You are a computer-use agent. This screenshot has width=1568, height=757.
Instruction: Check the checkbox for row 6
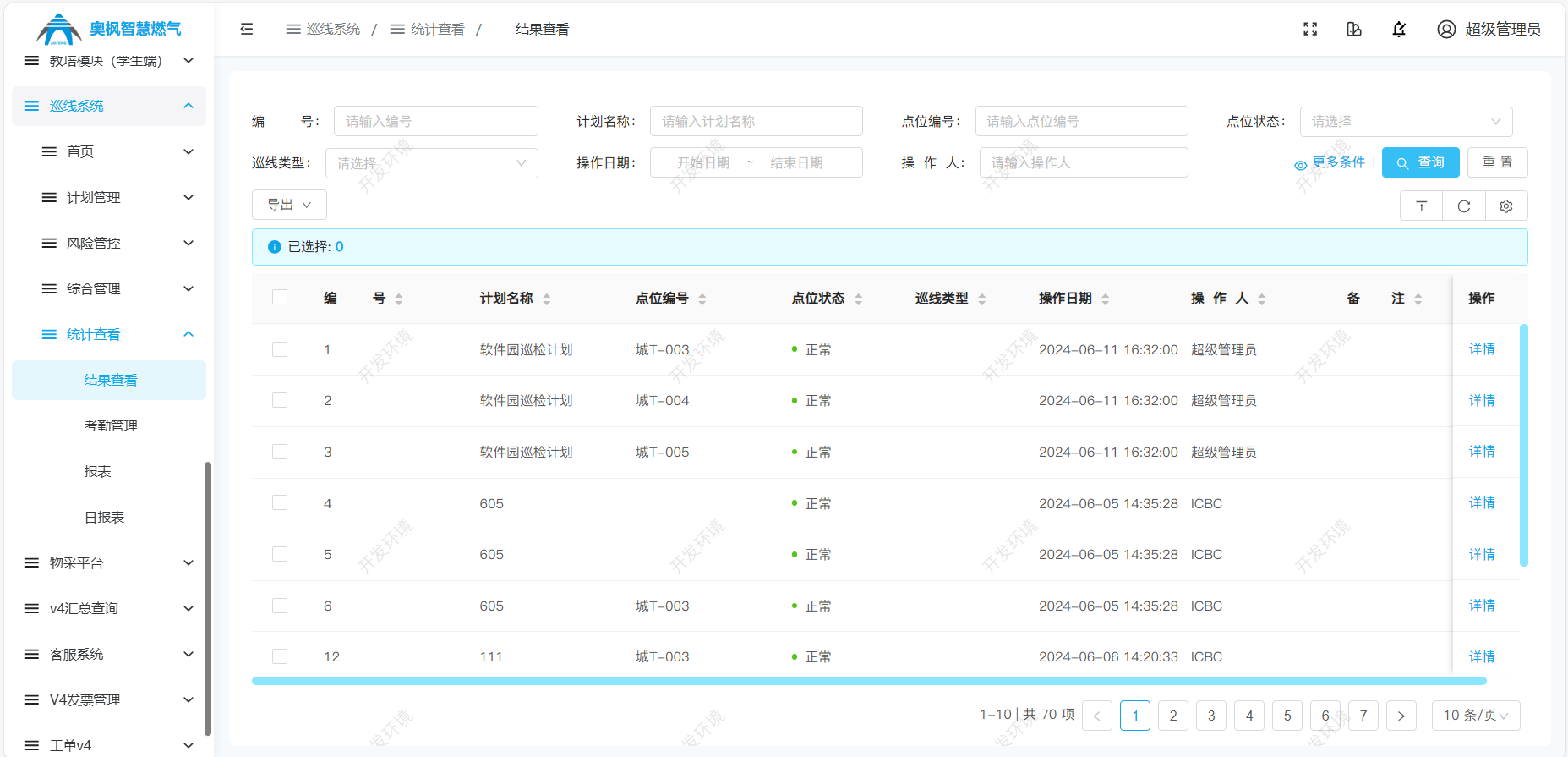280,606
